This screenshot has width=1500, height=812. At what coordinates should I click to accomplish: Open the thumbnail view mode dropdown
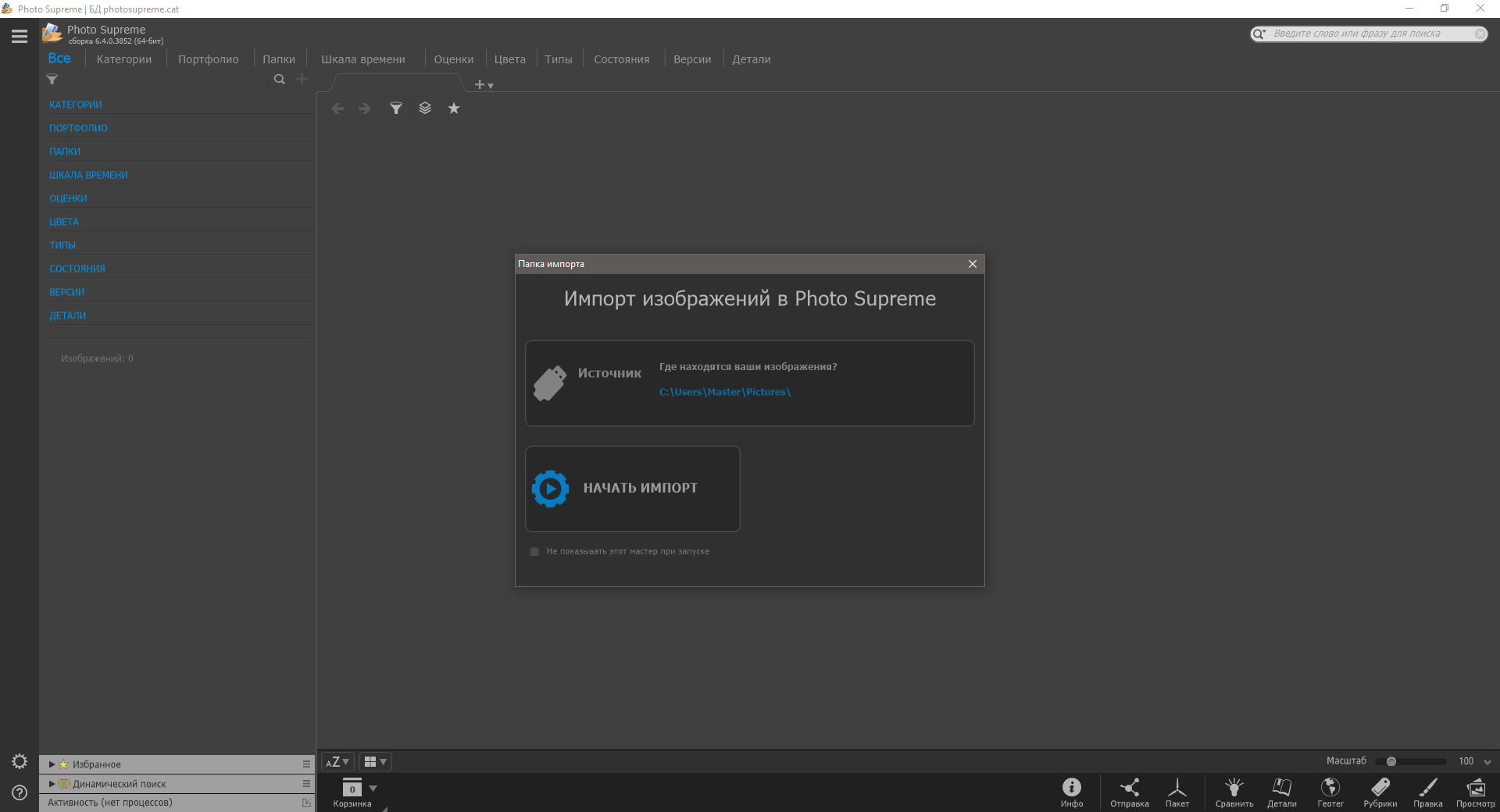point(375,762)
